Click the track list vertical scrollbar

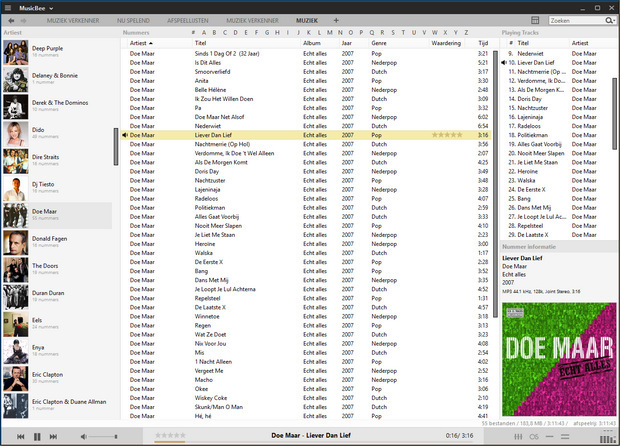point(495,184)
